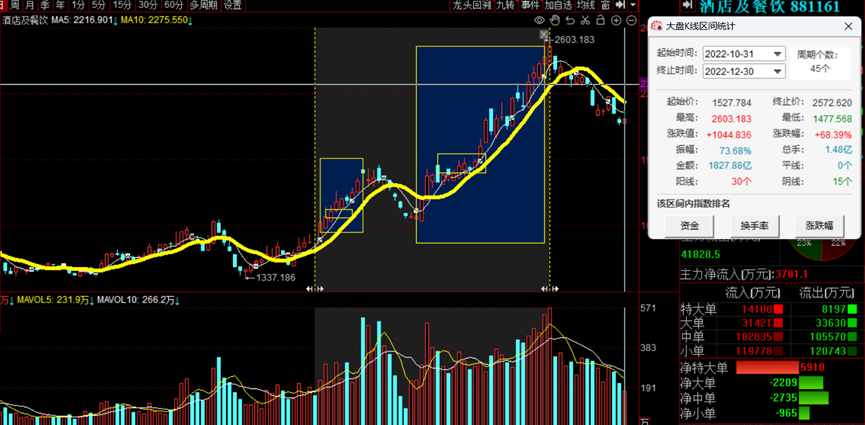The image size is (865, 425).
Task: Click the left range-selection handle marker
Action: coord(315,289)
